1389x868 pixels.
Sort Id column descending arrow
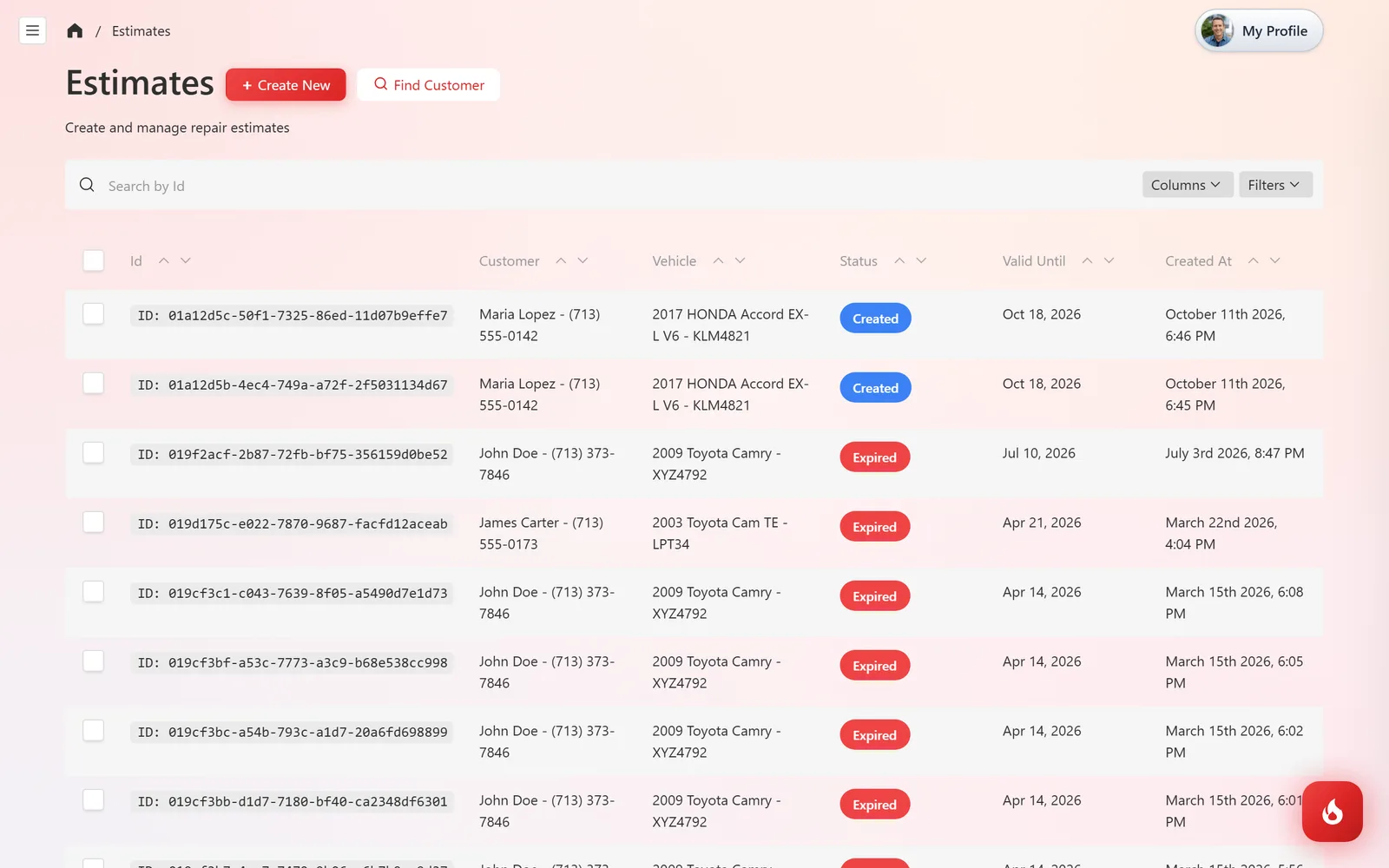[x=186, y=260]
